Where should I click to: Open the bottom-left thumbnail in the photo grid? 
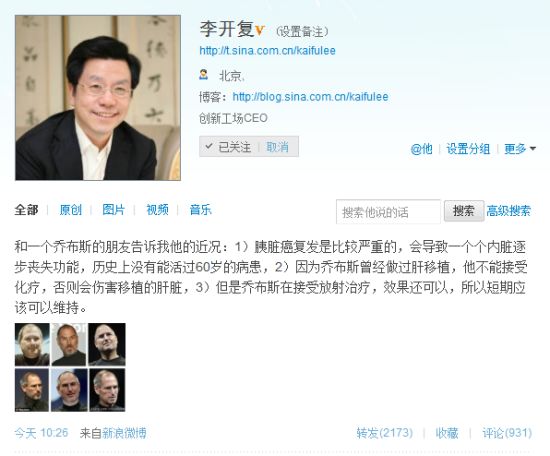pos(32,390)
